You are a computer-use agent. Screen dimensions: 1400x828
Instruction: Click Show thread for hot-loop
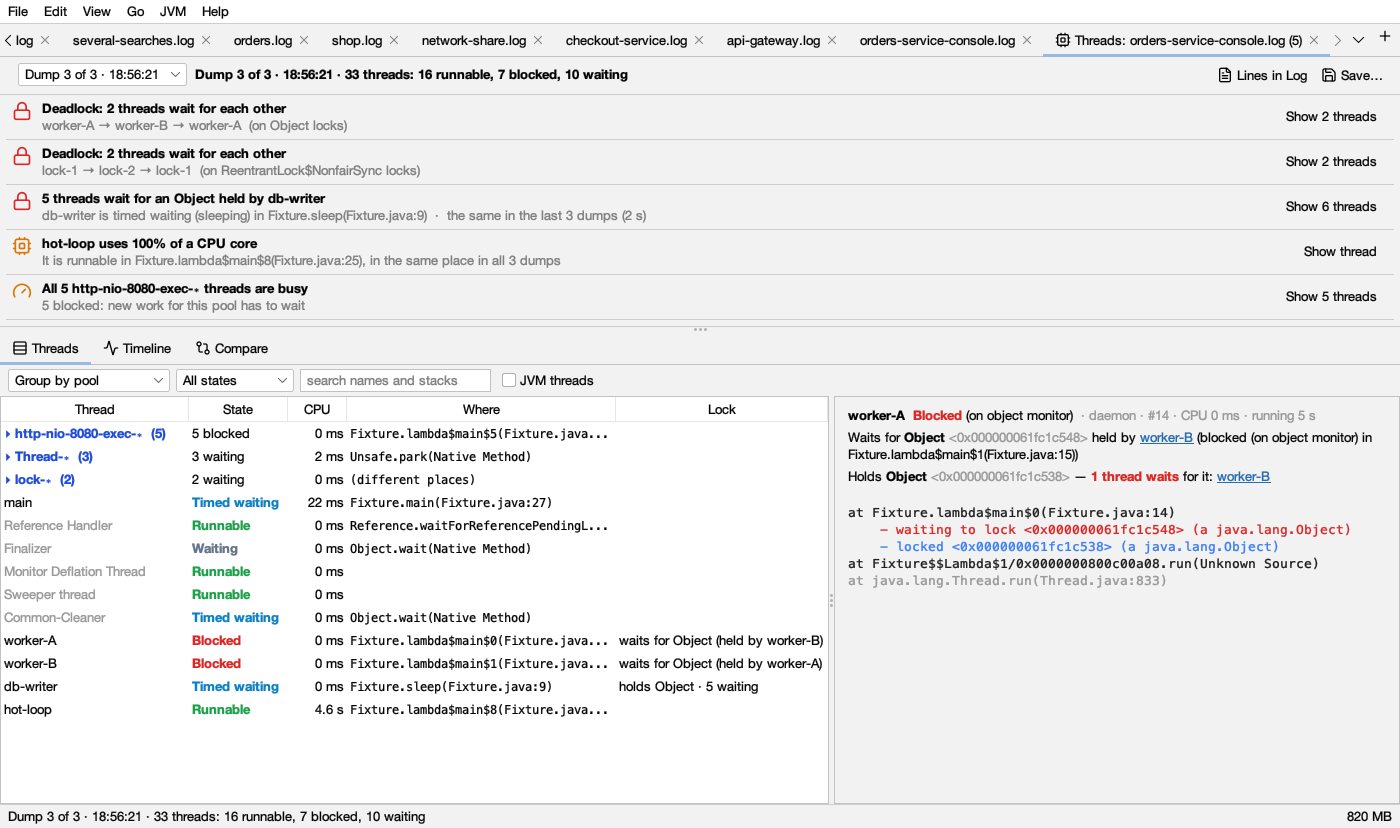coord(1340,251)
